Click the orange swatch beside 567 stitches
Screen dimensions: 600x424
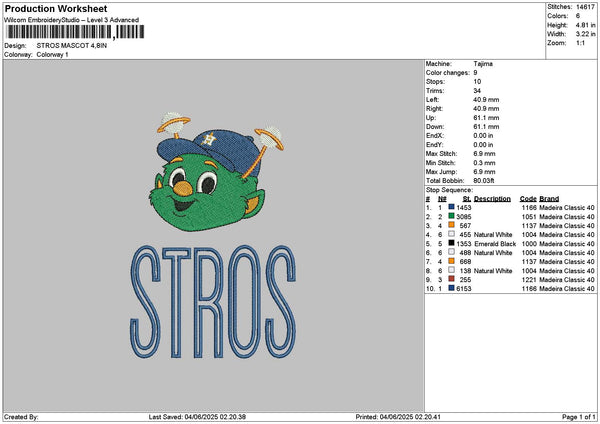[452, 225]
